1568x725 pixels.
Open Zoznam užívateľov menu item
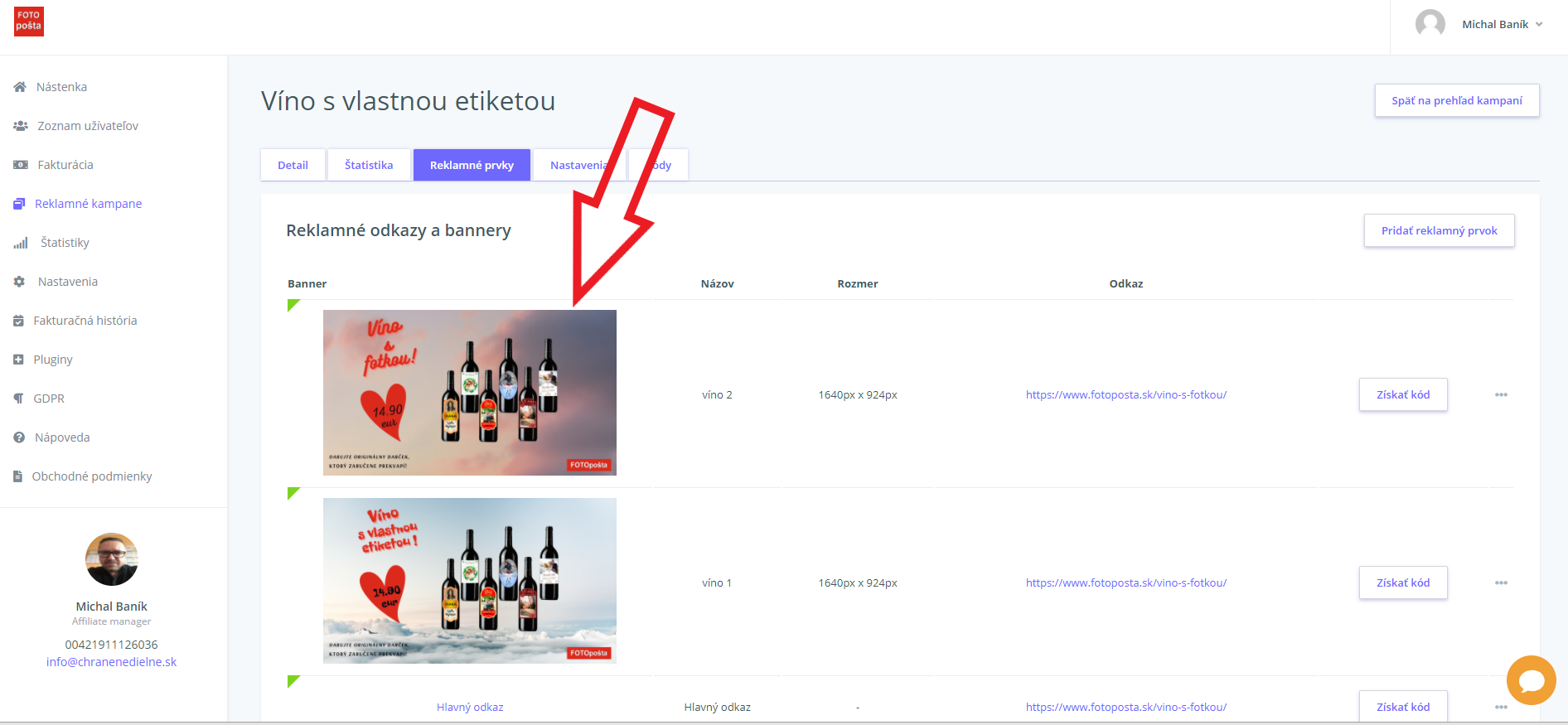[88, 126]
